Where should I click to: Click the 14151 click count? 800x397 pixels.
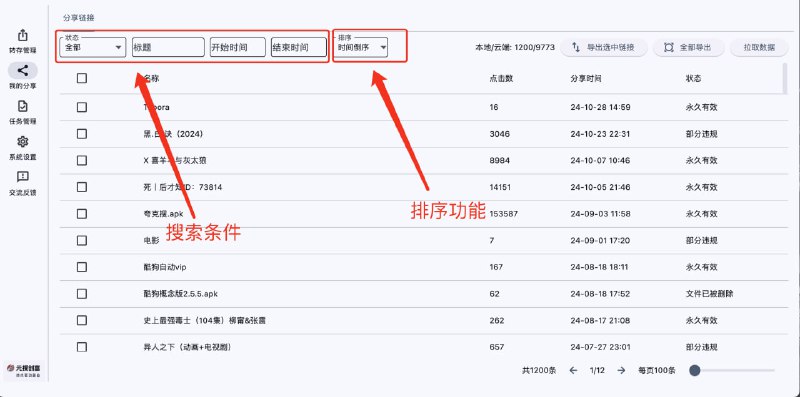(x=501, y=187)
